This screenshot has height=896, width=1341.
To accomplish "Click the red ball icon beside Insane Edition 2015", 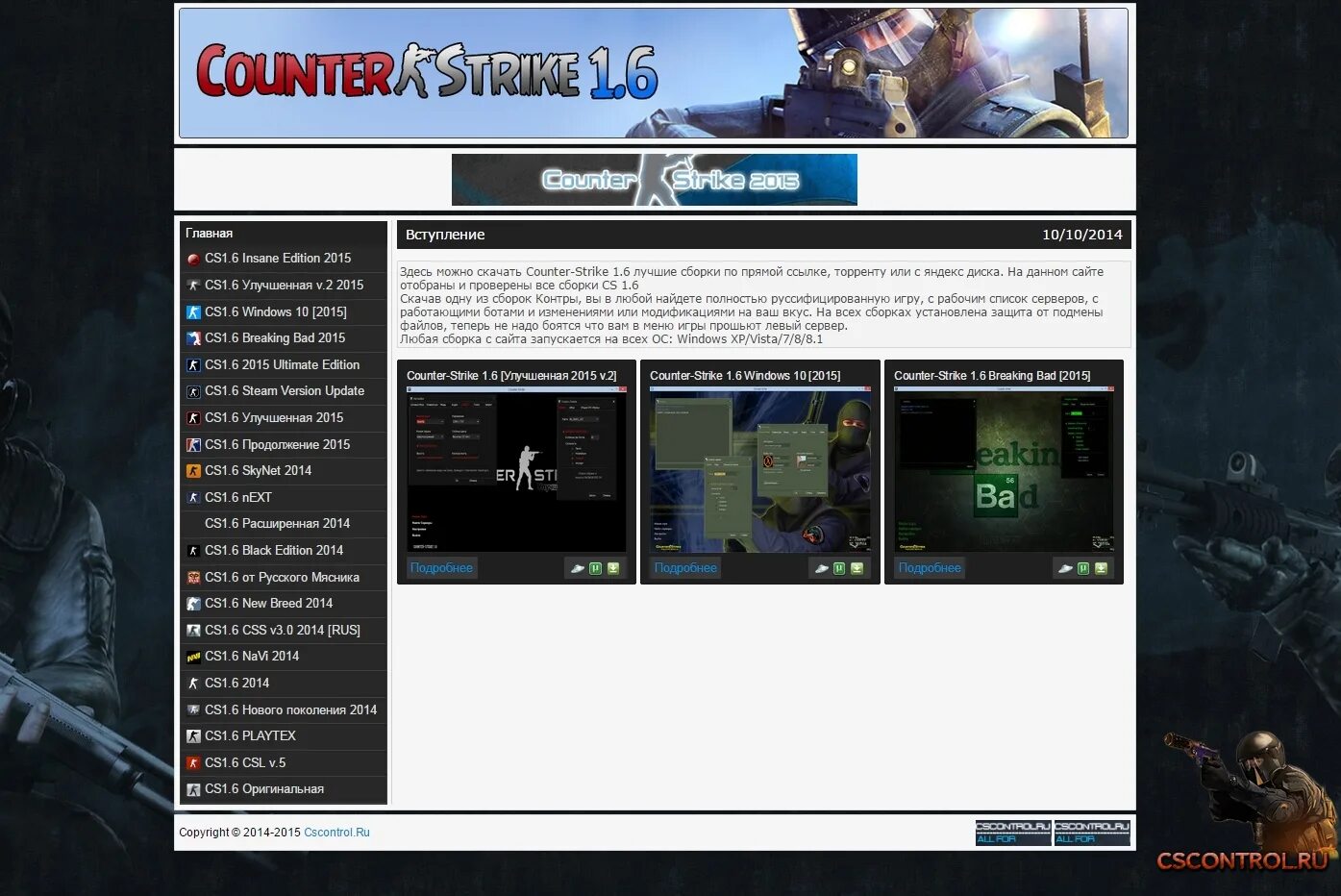I will coord(193,259).
